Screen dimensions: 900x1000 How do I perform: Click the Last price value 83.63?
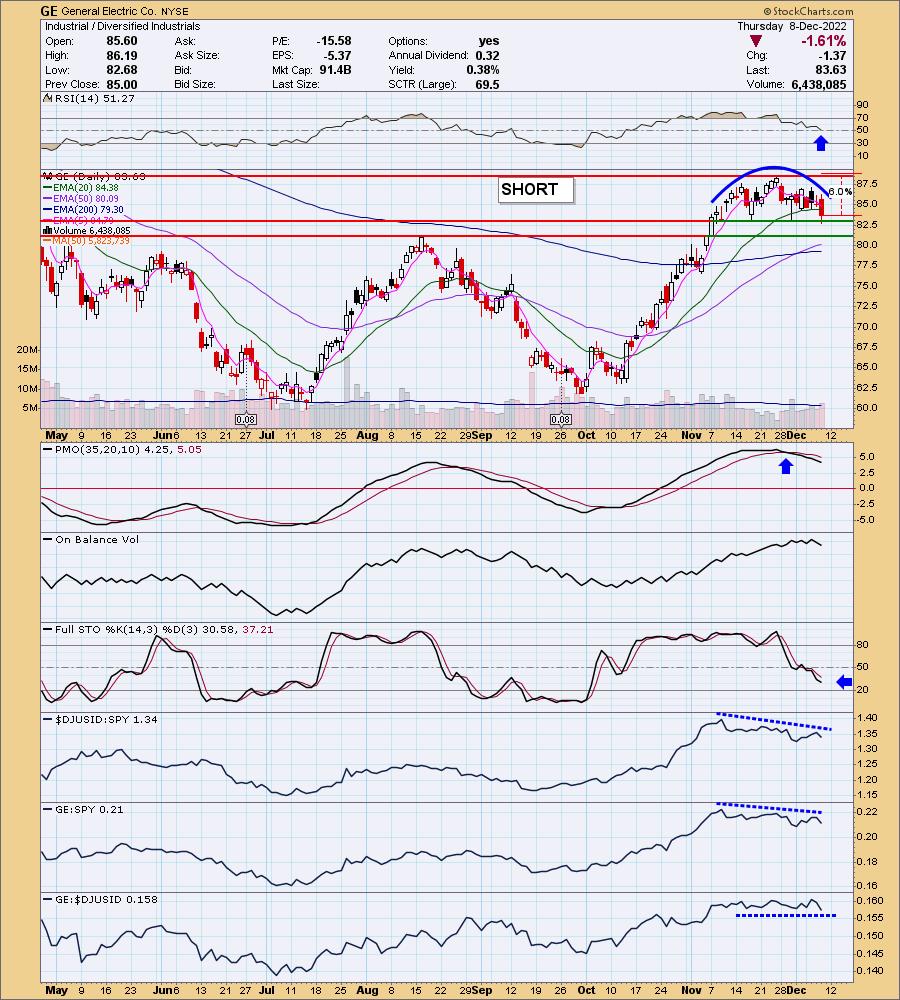coord(830,70)
